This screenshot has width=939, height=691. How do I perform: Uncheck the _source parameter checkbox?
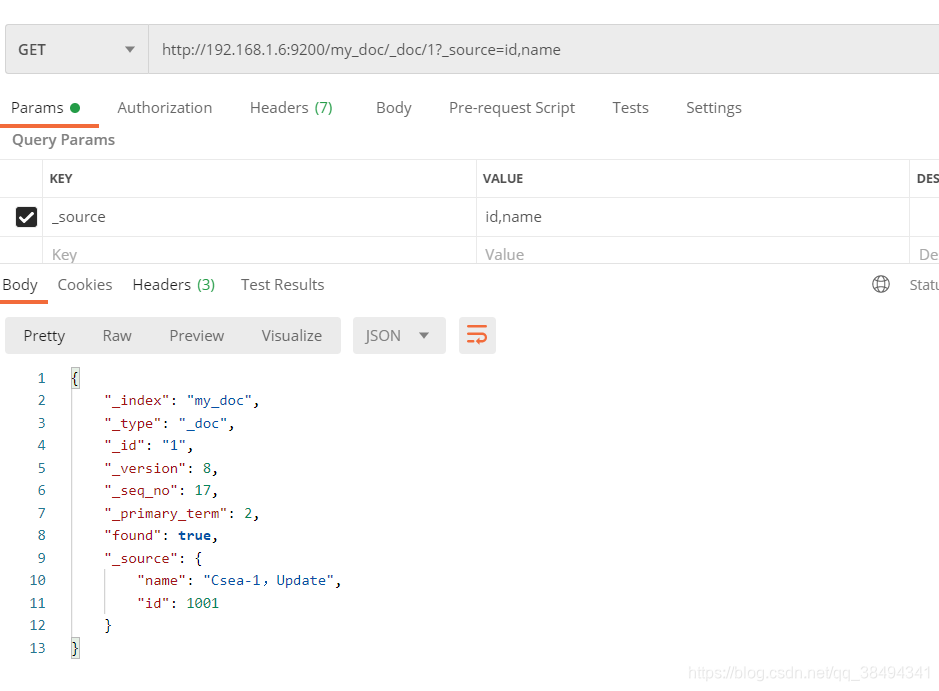(x=27, y=217)
